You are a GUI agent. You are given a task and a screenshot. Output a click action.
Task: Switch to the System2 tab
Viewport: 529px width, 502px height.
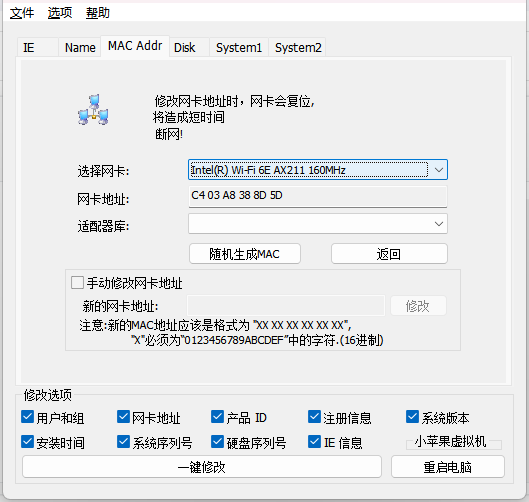[x=298, y=47]
